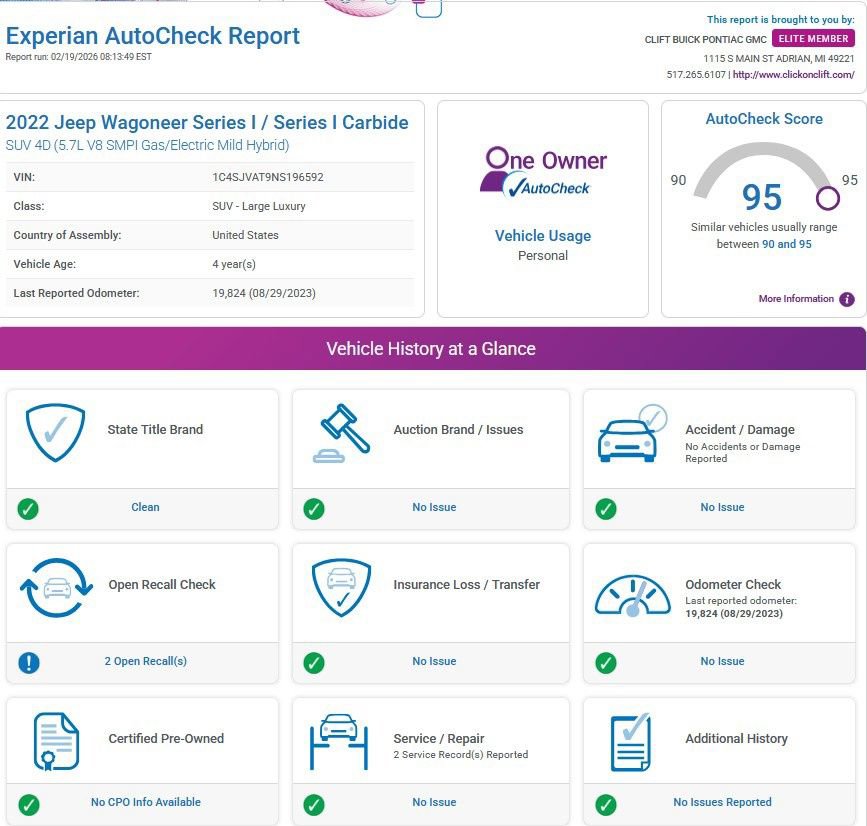Open the clickonclift.com dealer website link
Screen dimensions: 867x826
point(793,75)
